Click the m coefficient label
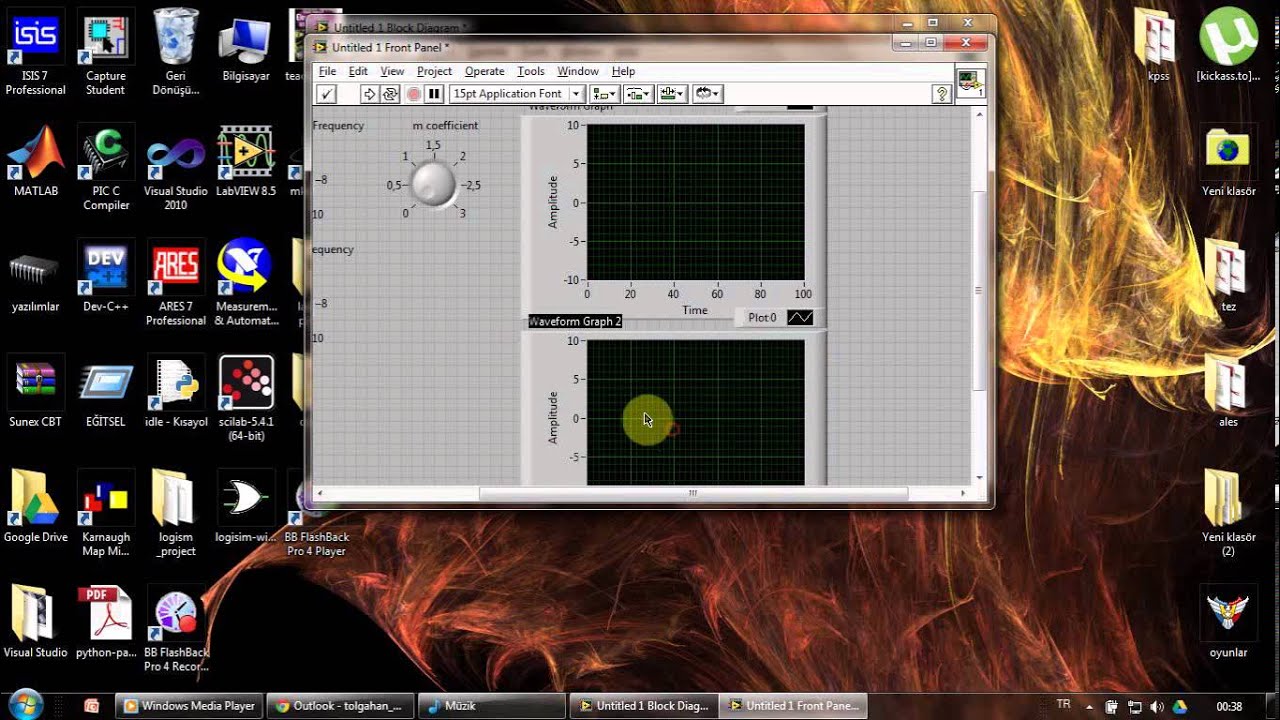This screenshot has height=720, width=1280. coord(445,125)
